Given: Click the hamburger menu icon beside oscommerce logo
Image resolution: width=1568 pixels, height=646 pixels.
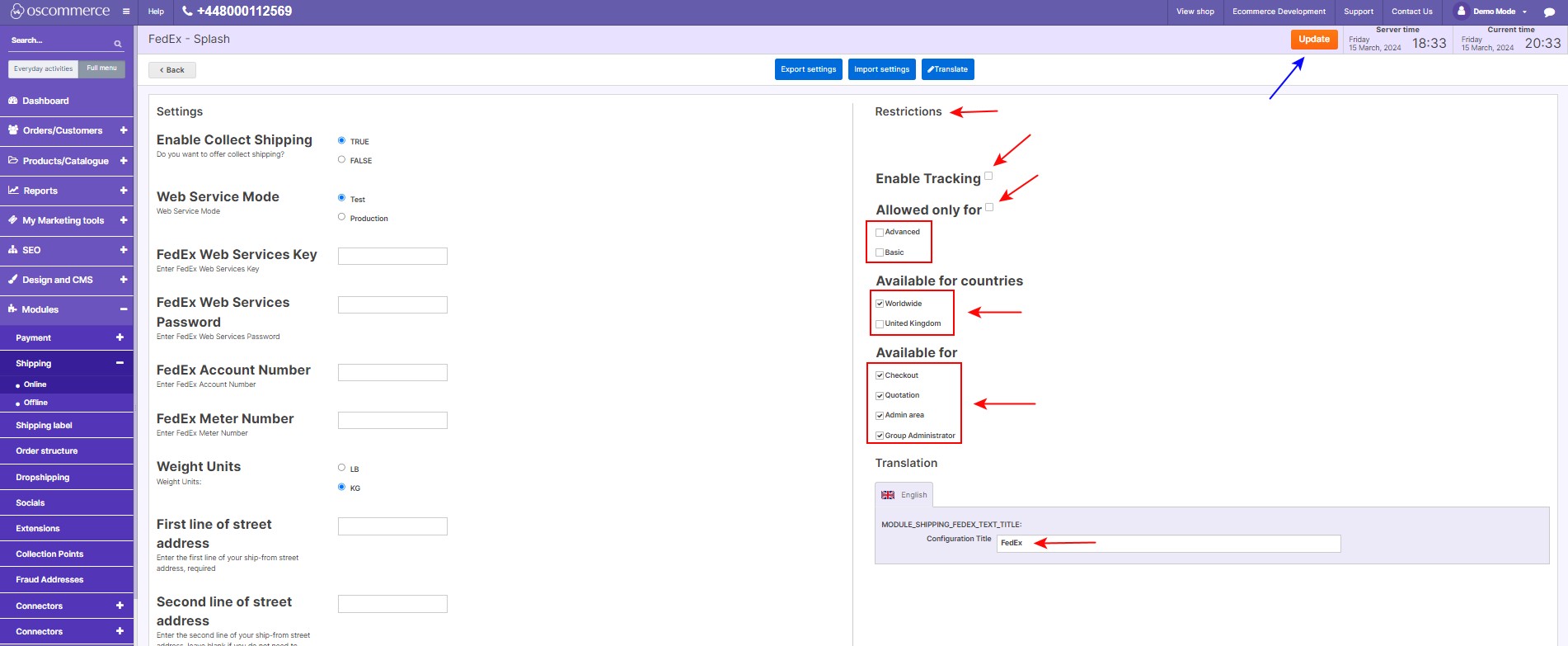Looking at the screenshot, I should point(125,12).
